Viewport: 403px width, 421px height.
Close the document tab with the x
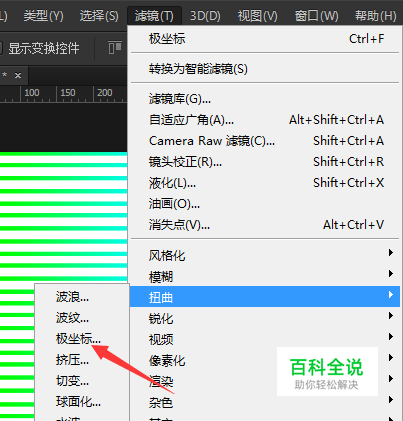pos(18,76)
